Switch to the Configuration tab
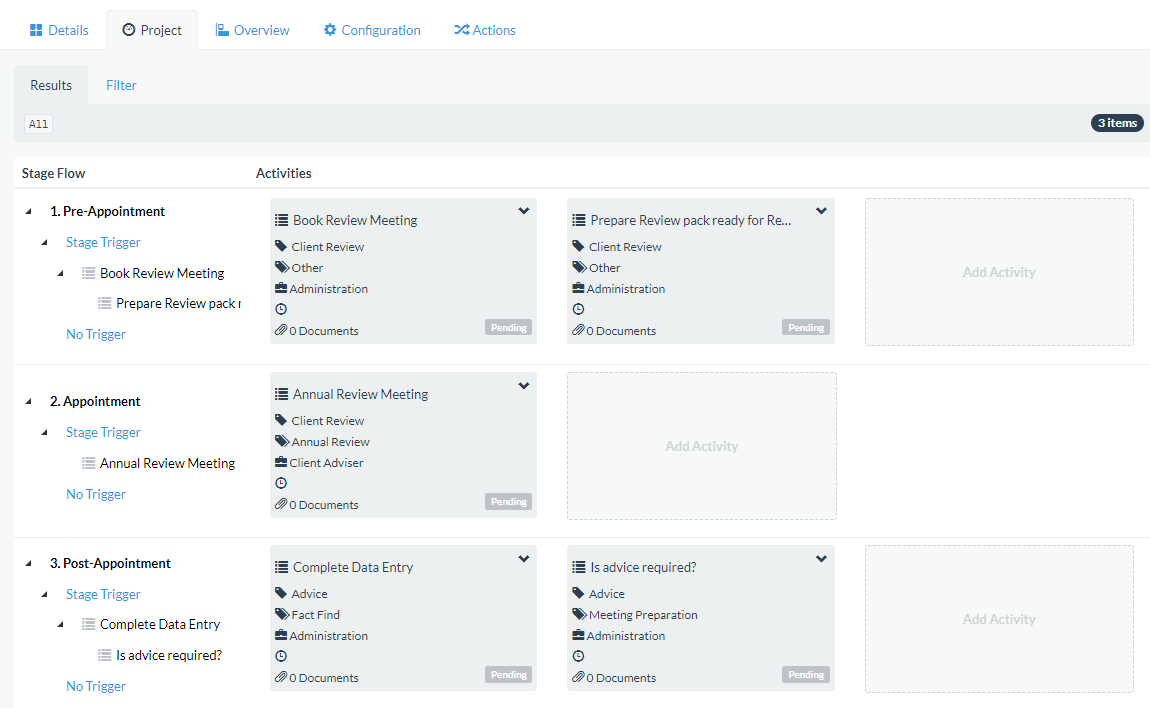Screen dimensions: 1150x708 click(371, 30)
